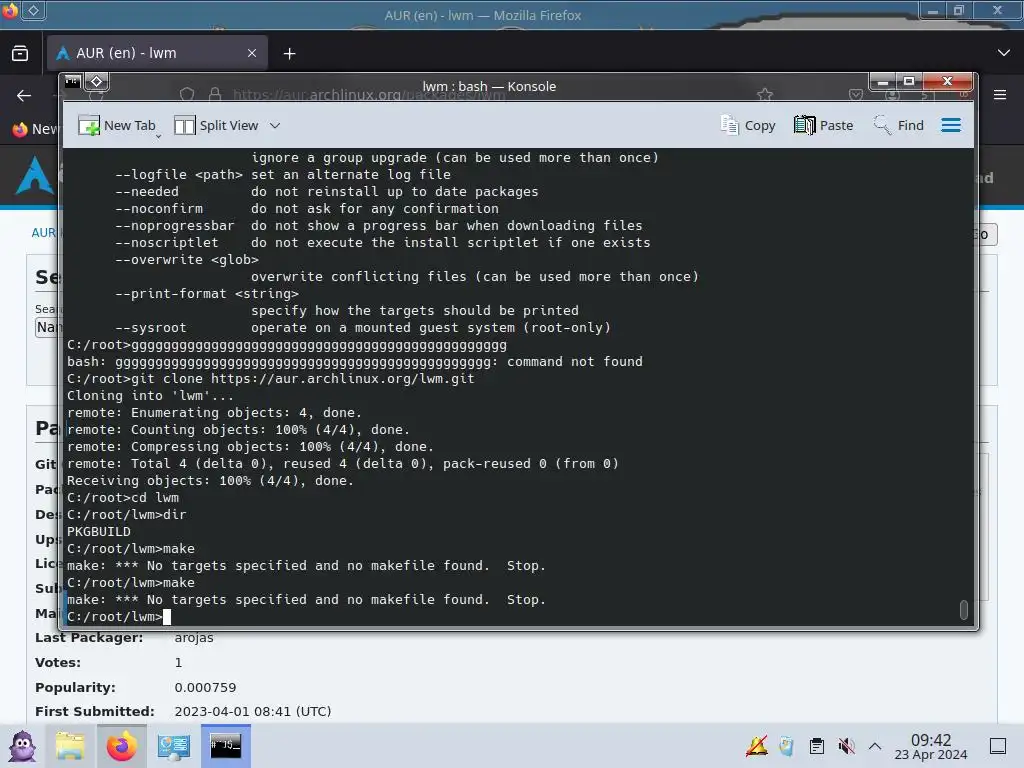Unmute audio via tray volume icon
The image size is (1024, 768).
point(846,746)
